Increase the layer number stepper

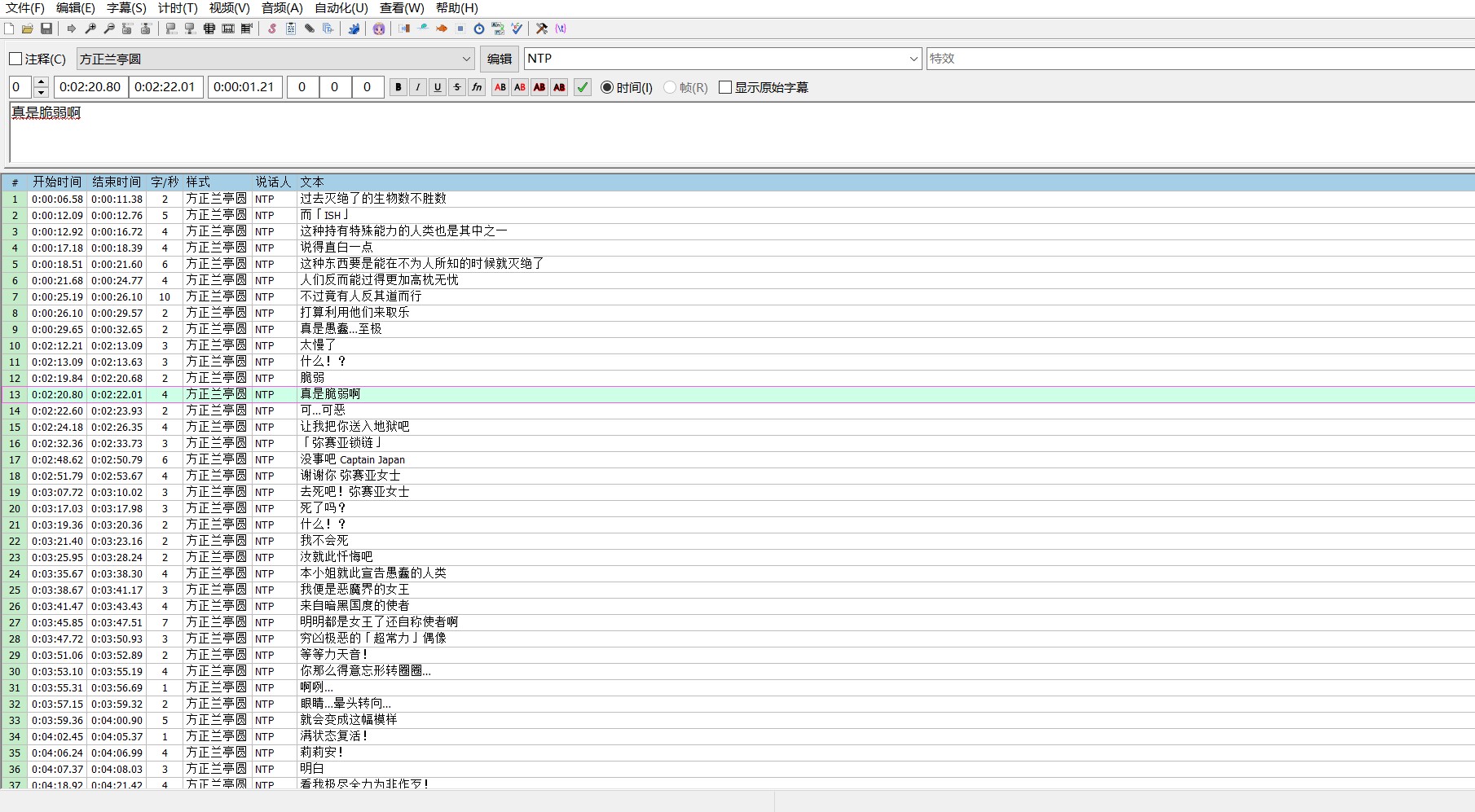click(42, 82)
